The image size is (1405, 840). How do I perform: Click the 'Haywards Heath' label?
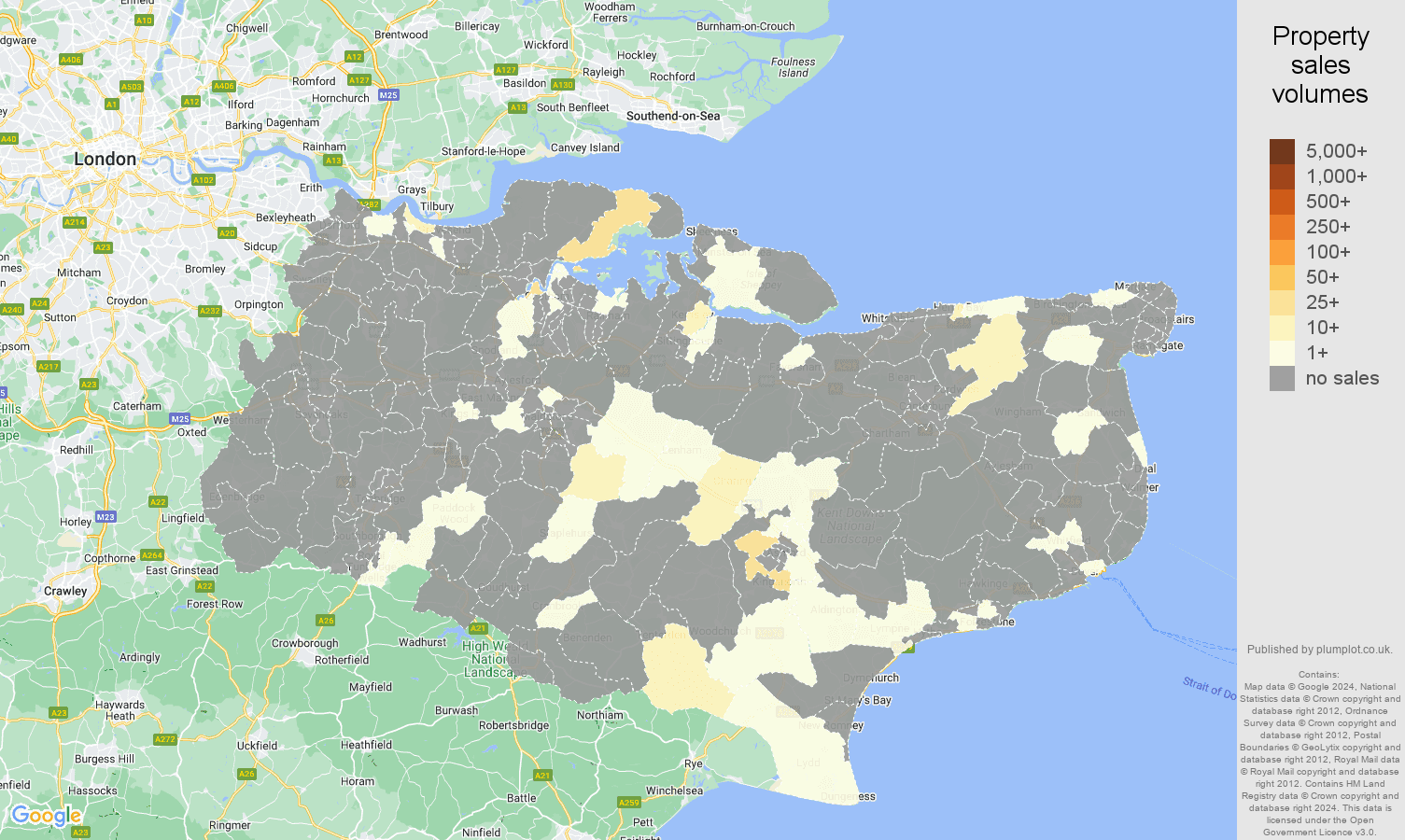click(120, 710)
